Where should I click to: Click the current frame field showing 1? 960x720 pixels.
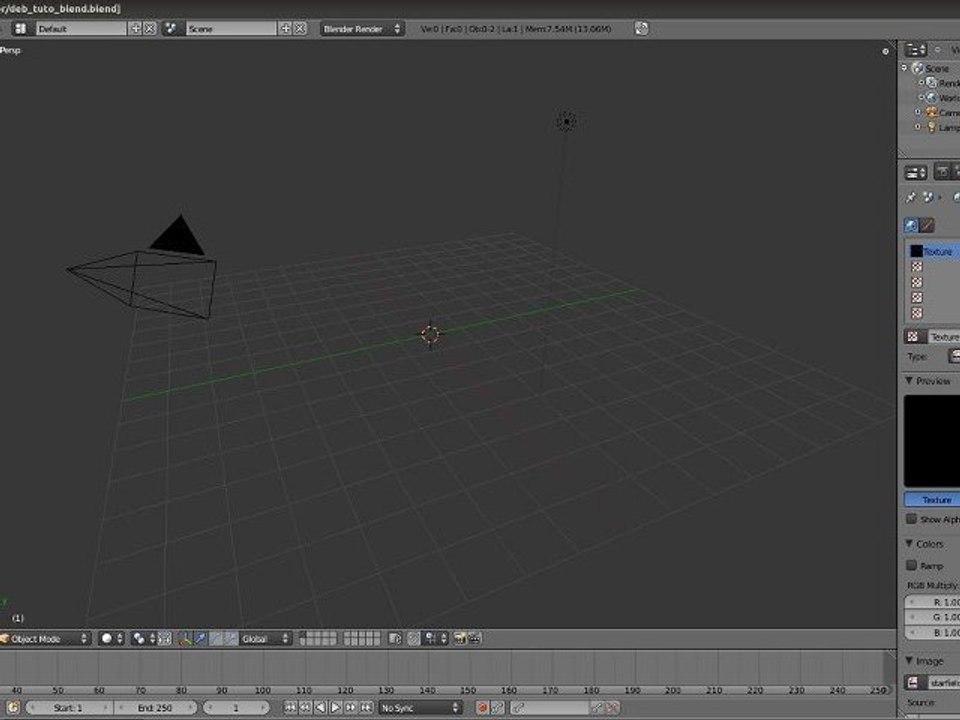(x=236, y=708)
